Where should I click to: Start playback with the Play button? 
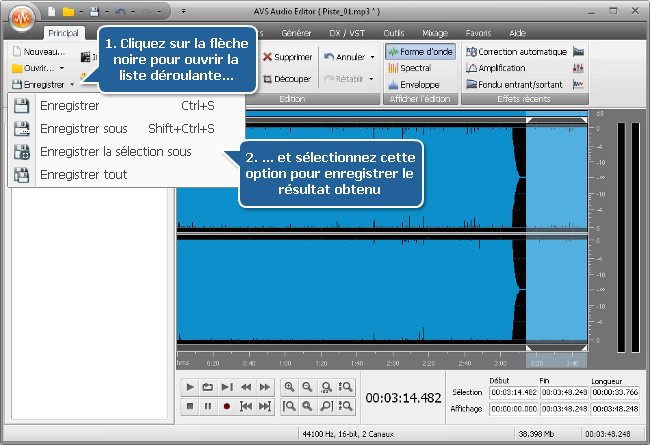[190, 387]
